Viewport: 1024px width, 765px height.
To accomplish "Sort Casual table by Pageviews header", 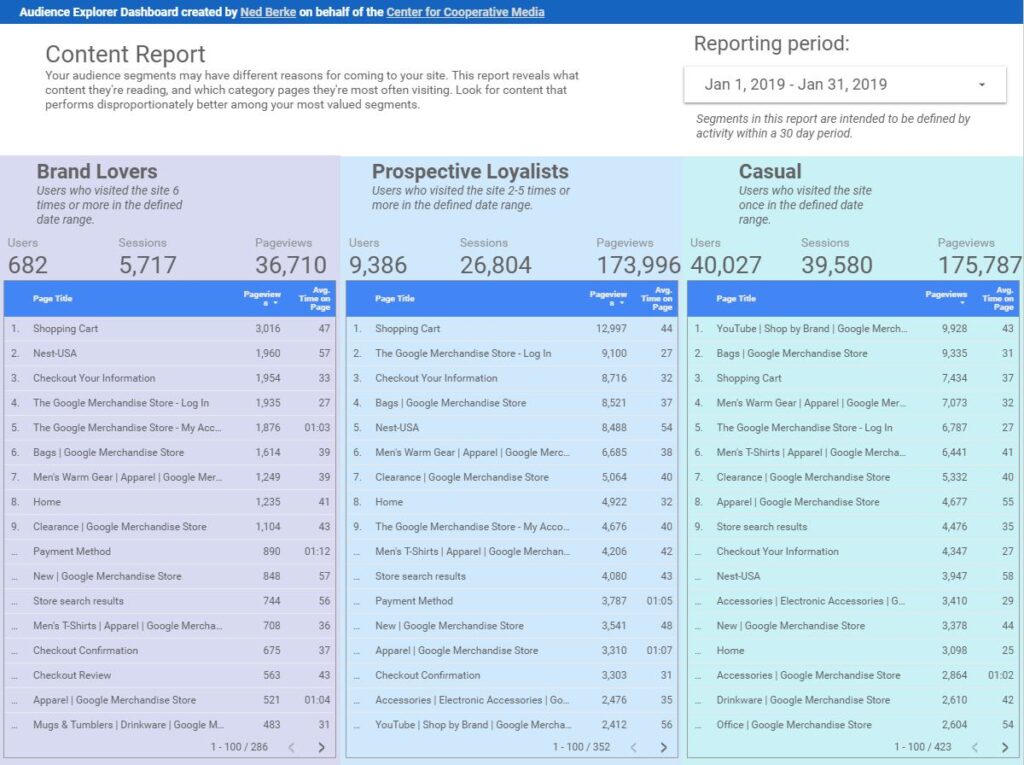I will pyautogui.click(x=946, y=295).
